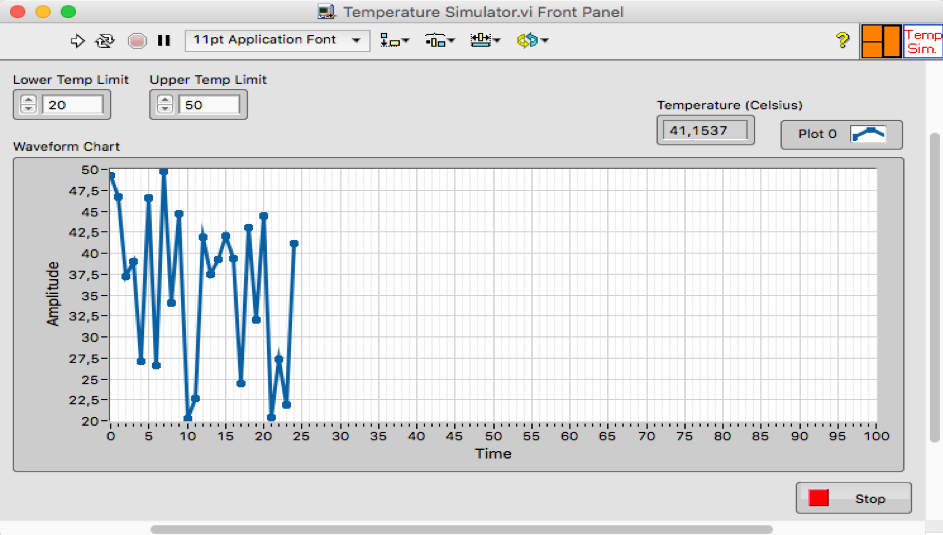Click the 0 value on Time axis

coord(111,436)
